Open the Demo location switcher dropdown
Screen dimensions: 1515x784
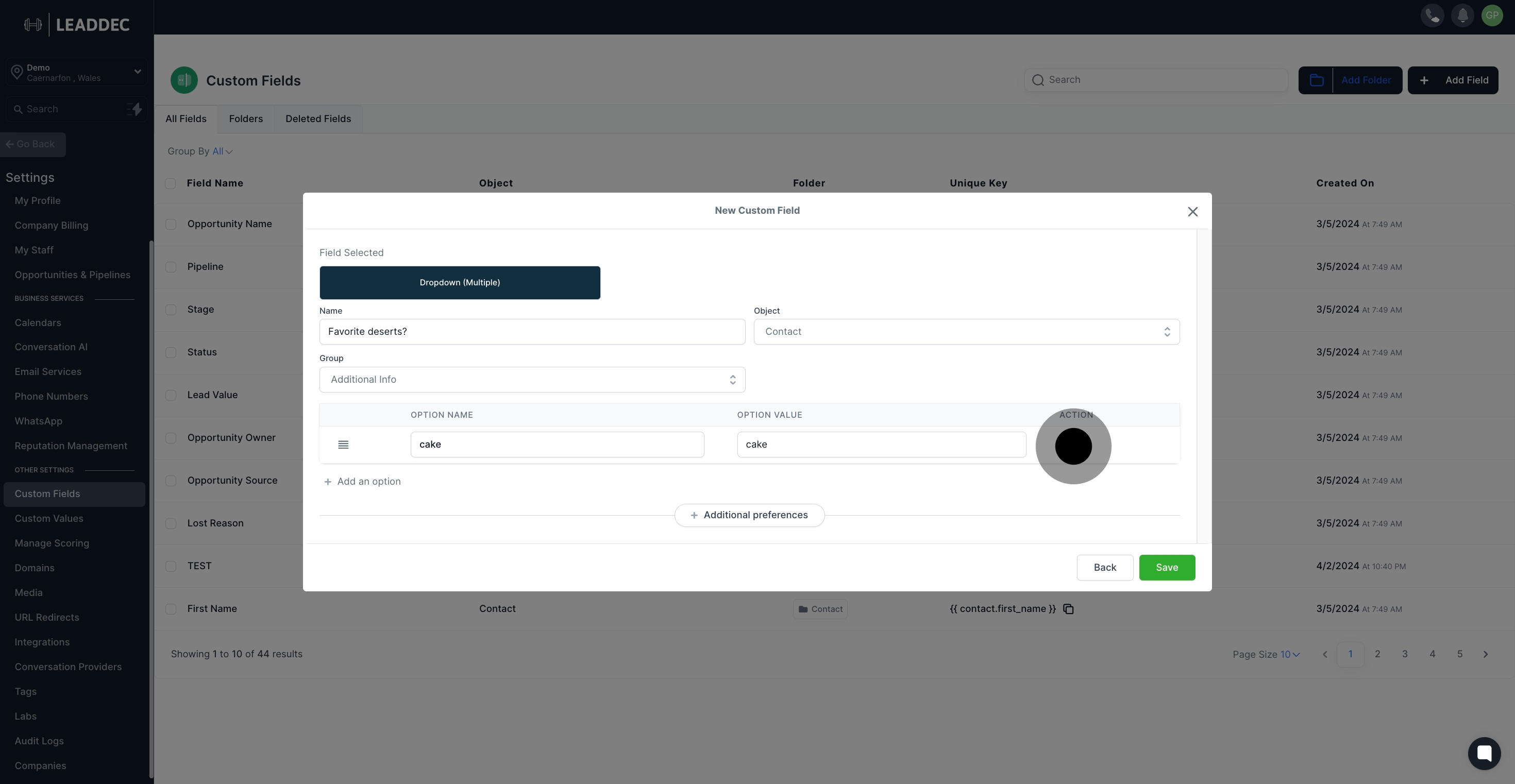coord(76,72)
